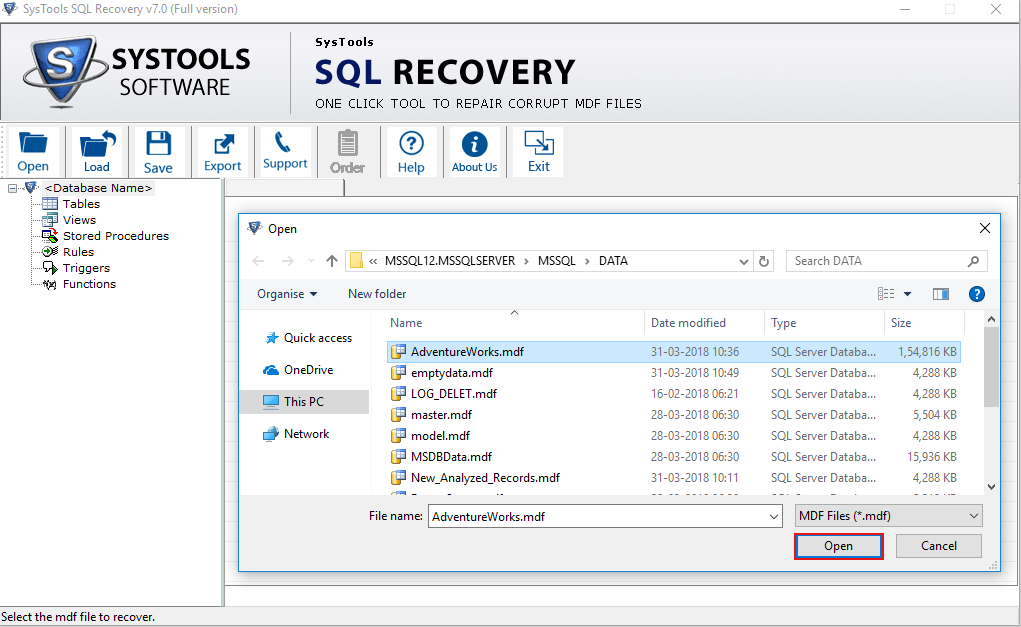Select the Views tree item

click(x=79, y=220)
